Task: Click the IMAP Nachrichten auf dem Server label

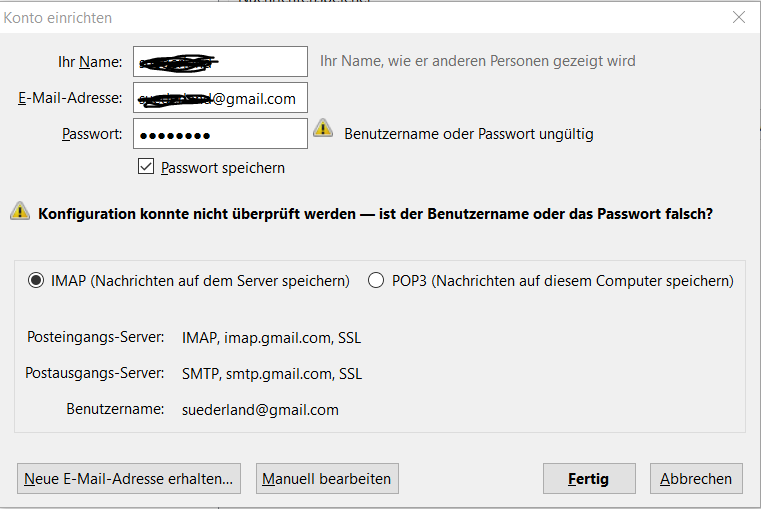Action: pos(200,281)
